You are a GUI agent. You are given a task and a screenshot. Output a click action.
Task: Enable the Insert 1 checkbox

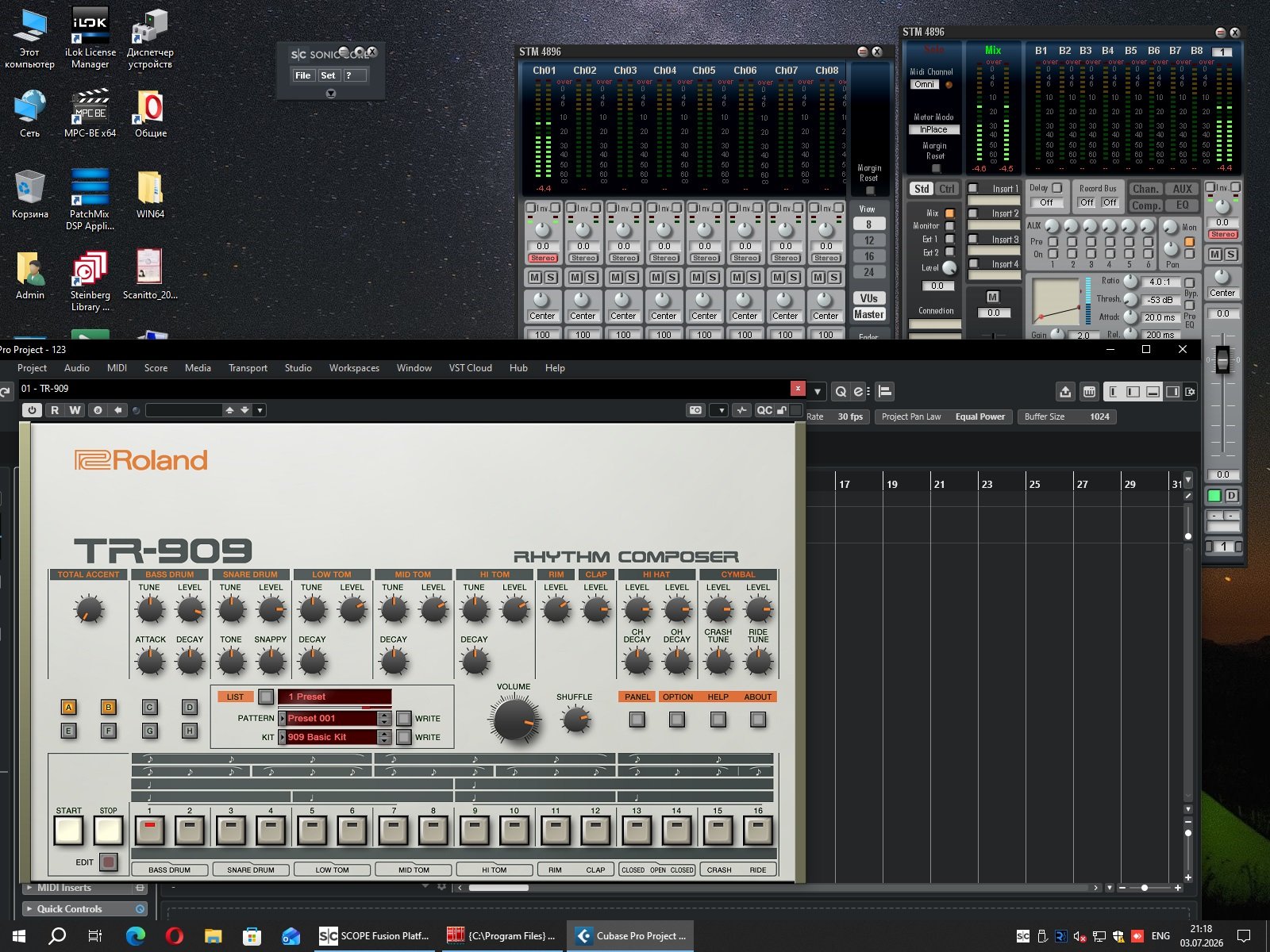click(x=973, y=189)
